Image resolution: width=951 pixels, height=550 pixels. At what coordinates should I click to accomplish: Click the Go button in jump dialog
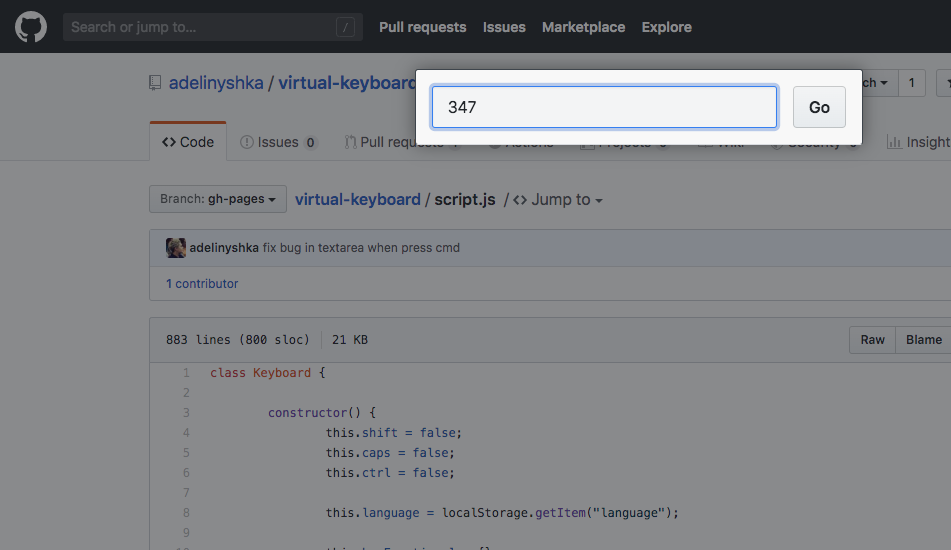(819, 107)
